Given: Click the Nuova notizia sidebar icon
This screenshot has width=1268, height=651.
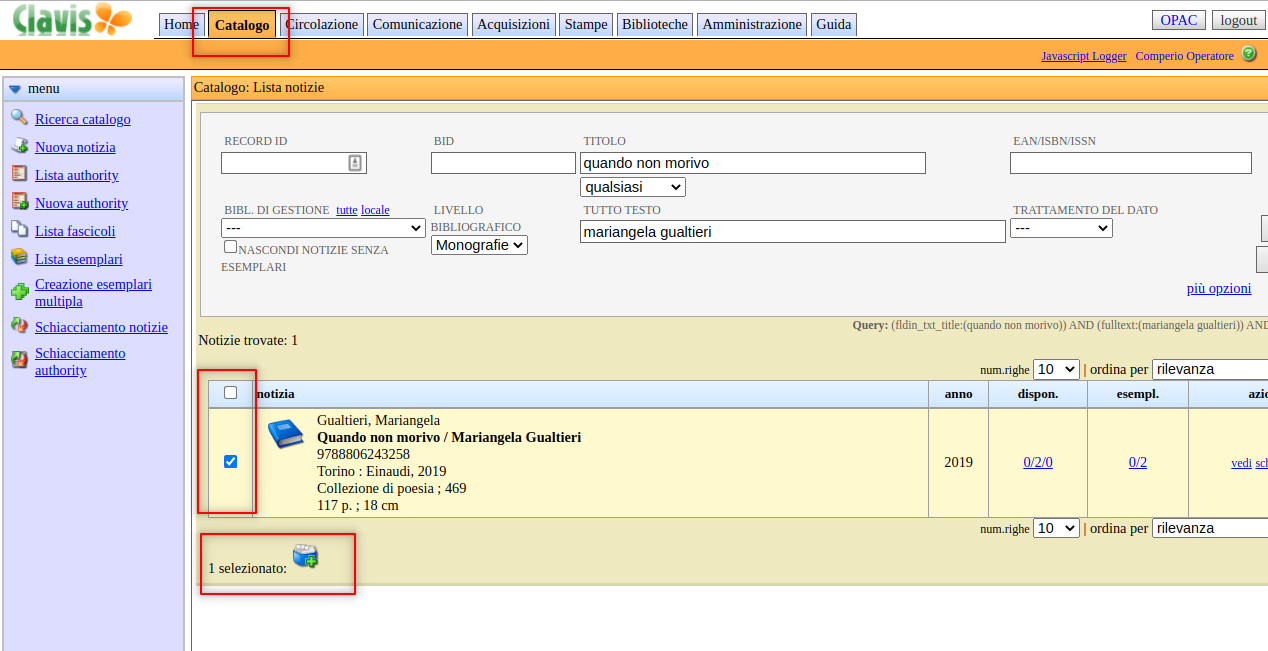Looking at the screenshot, I should point(19,146).
